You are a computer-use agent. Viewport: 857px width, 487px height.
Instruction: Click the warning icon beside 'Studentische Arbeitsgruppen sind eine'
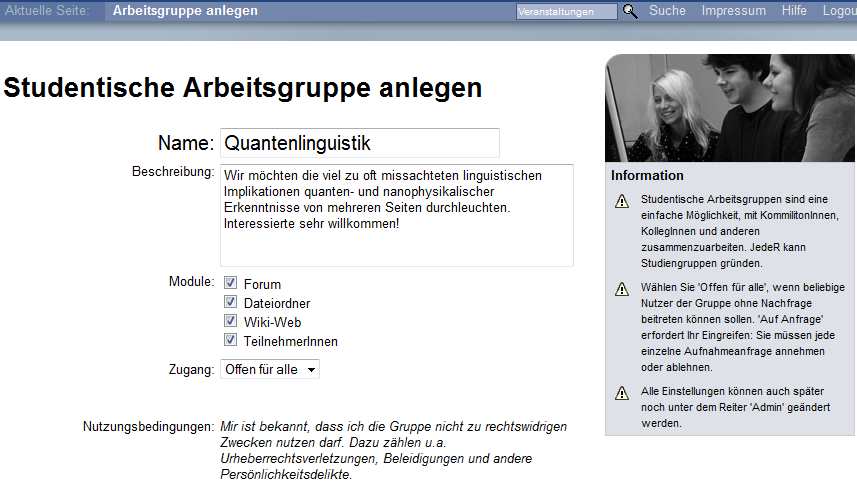tap(622, 201)
